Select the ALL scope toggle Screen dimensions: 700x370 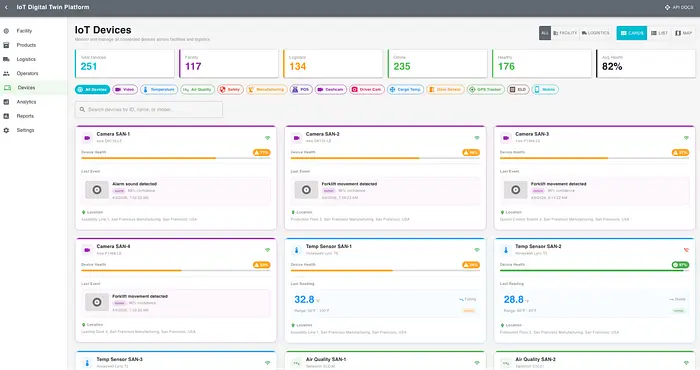point(545,33)
